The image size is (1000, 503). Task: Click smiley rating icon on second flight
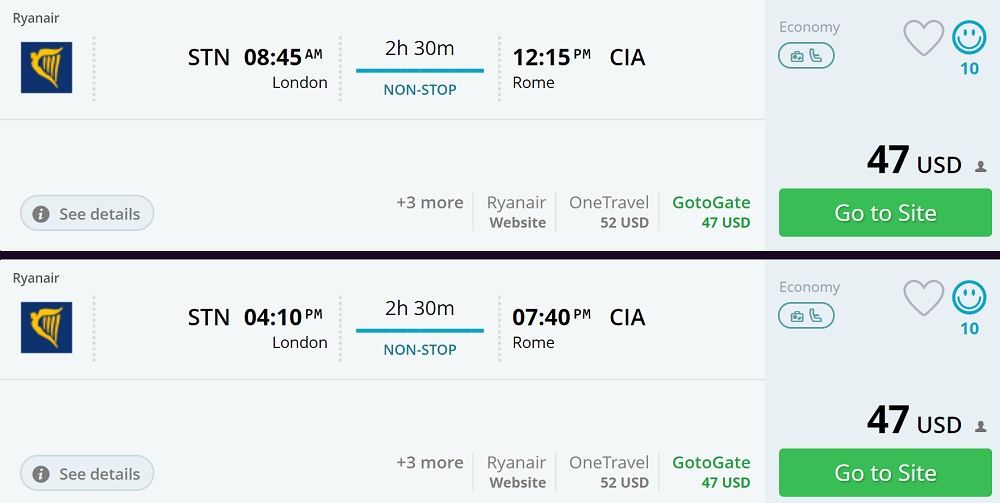tap(969, 297)
